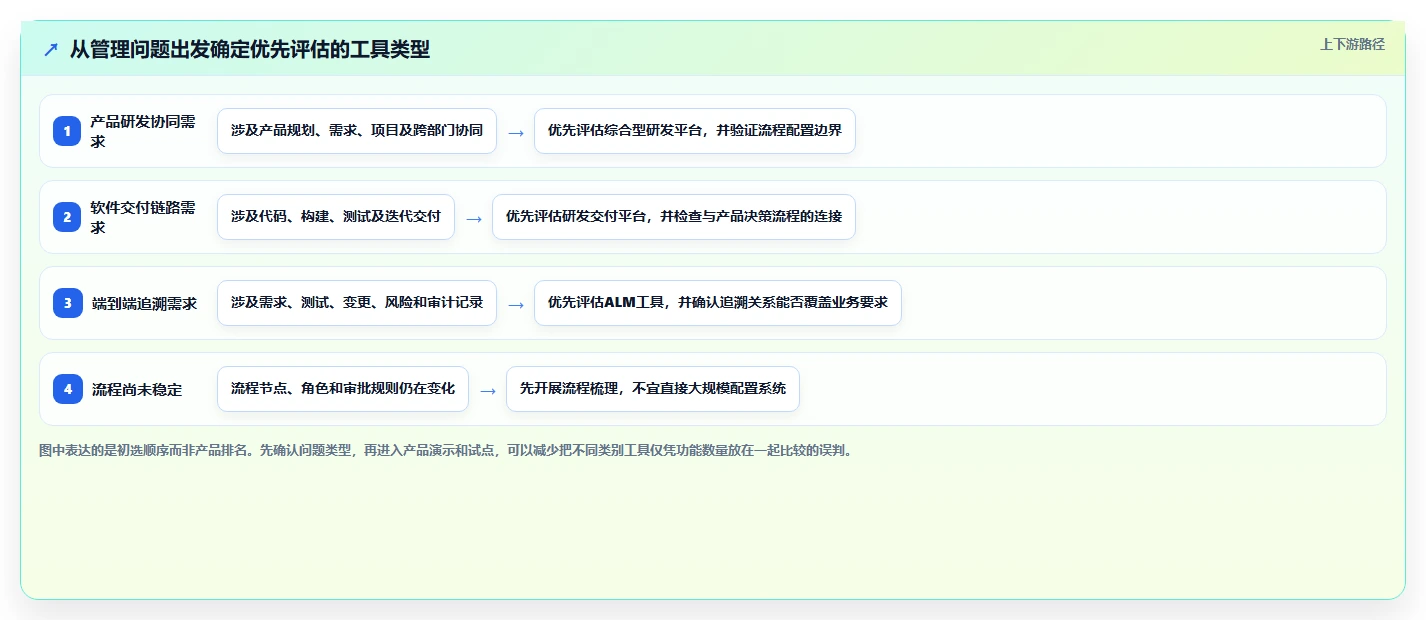The image size is (1426, 620).
Task: Click the box 涉及需求、测试、变更、风险和审计记录
Action: tap(357, 303)
